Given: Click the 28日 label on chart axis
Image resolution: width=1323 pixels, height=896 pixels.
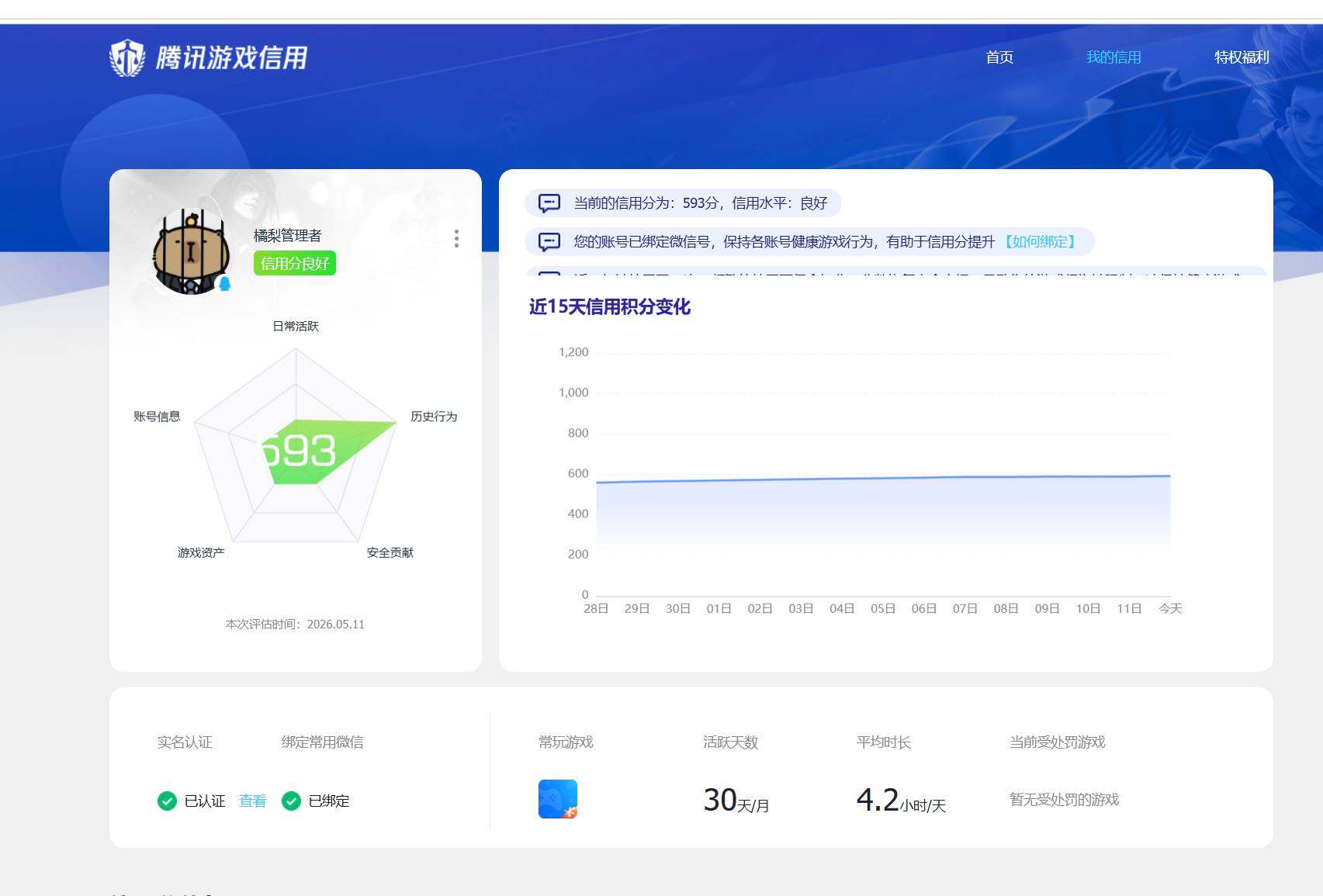Looking at the screenshot, I should [x=596, y=609].
